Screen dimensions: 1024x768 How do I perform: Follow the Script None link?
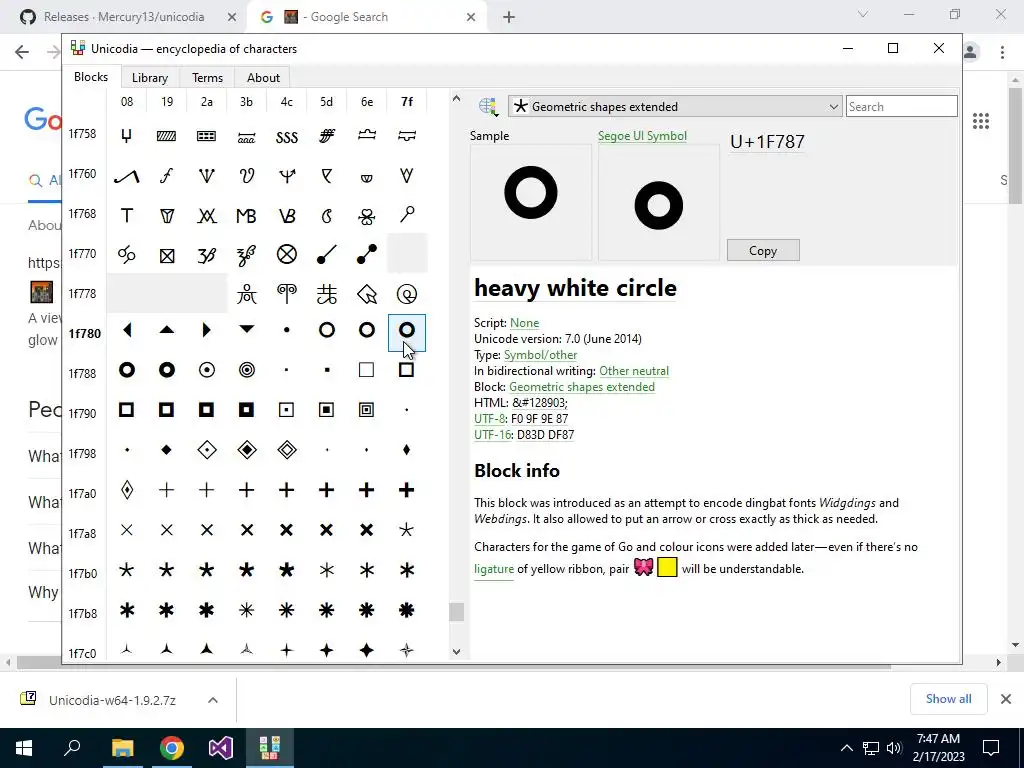tap(524, 323)
